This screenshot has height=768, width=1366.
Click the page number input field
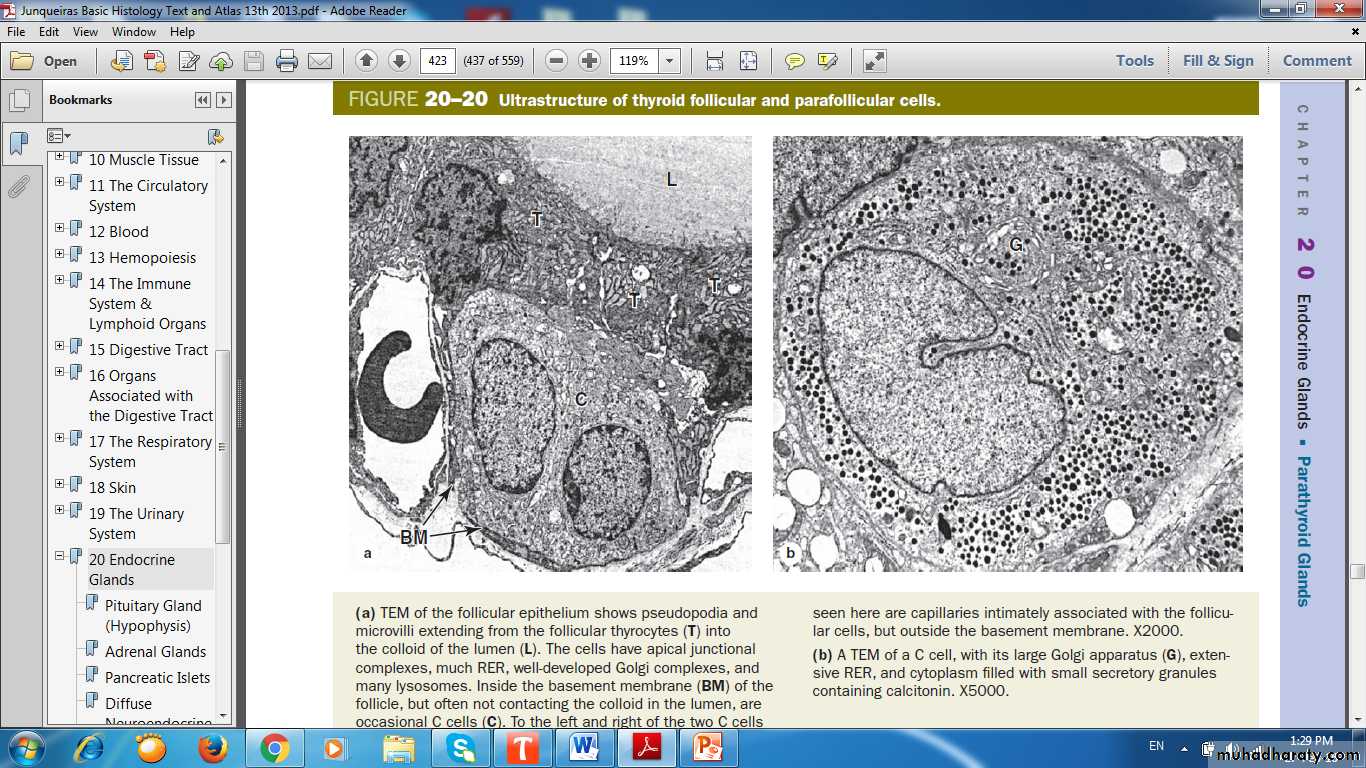tap(437, 61)
